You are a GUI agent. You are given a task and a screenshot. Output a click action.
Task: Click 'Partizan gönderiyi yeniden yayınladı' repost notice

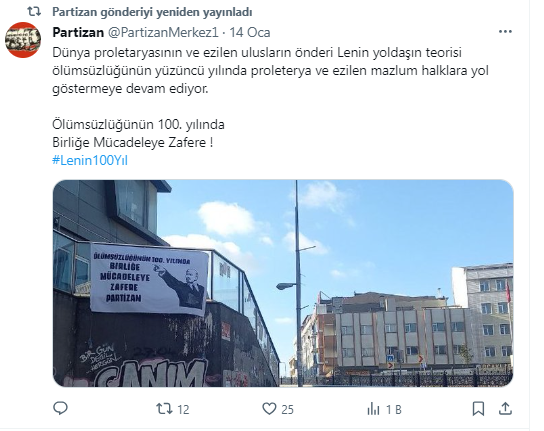click(x=152, y=12)
